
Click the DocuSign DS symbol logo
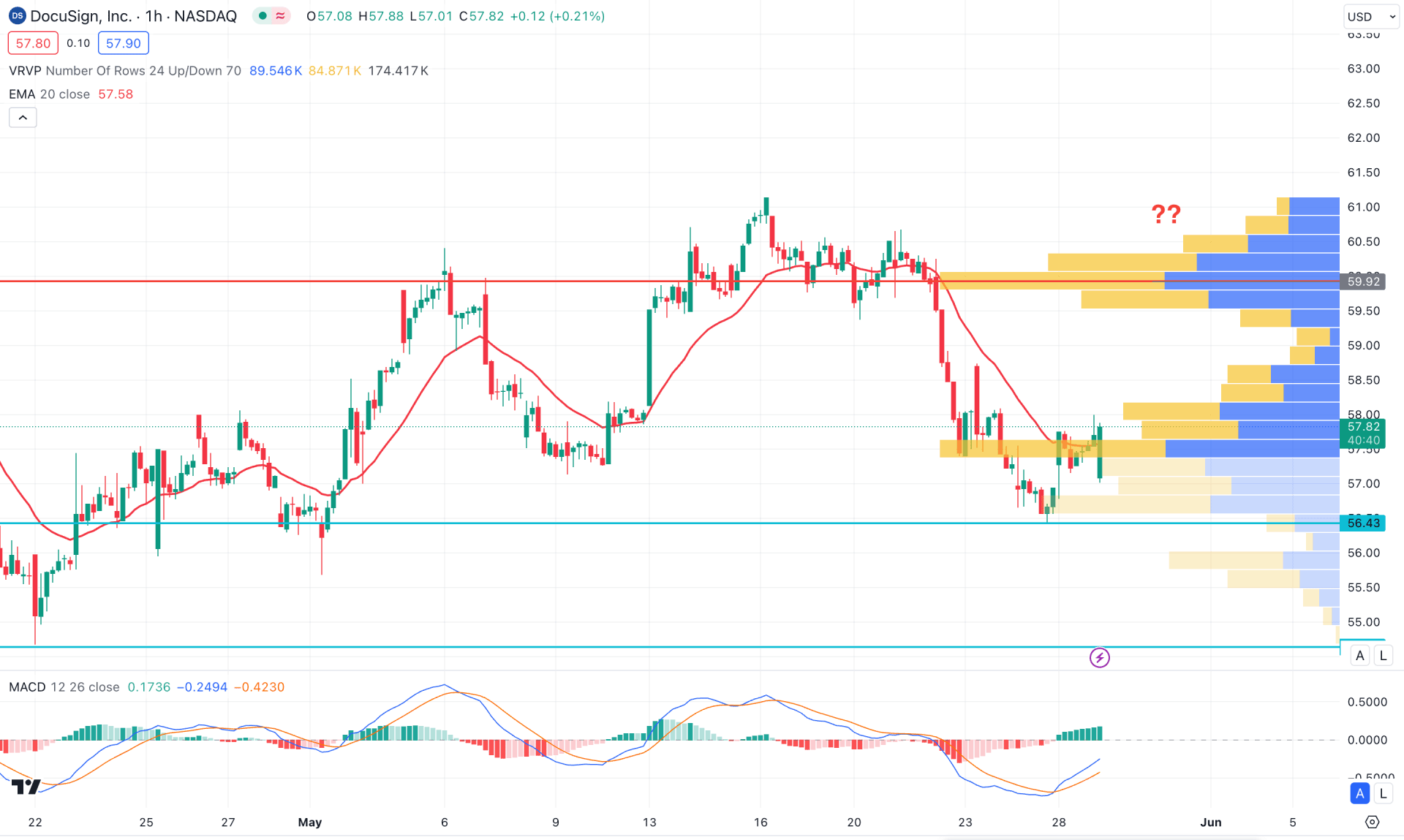pyautogui.click(x=17, y=16)
